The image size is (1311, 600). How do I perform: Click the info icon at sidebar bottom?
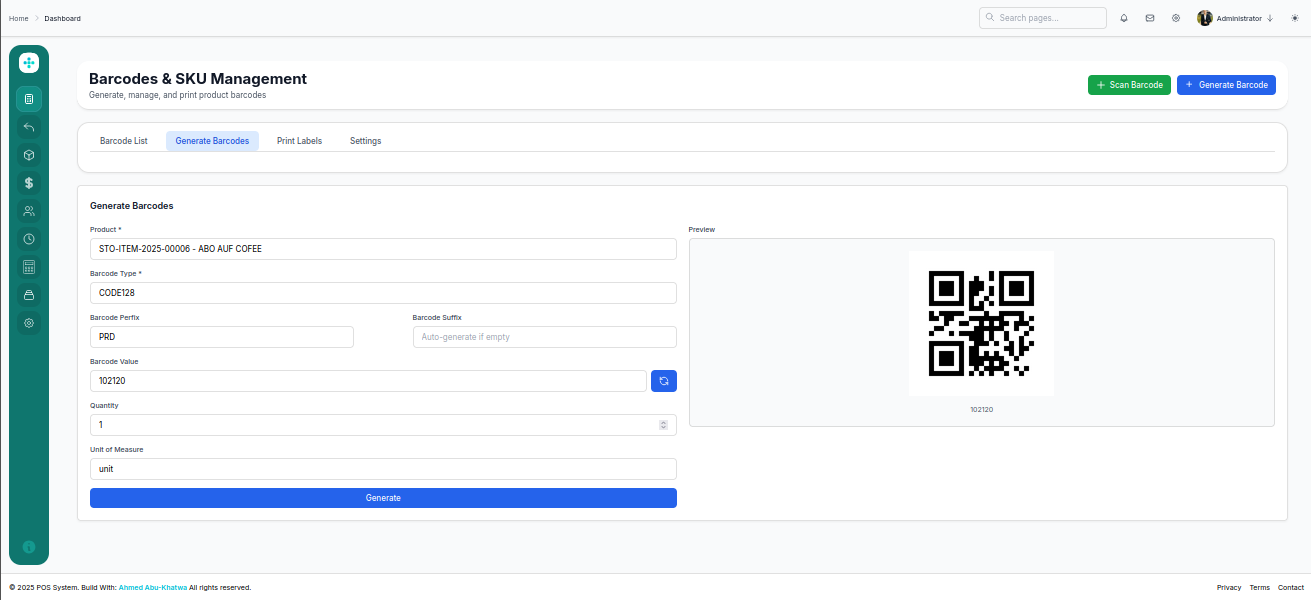coord(29,547)
